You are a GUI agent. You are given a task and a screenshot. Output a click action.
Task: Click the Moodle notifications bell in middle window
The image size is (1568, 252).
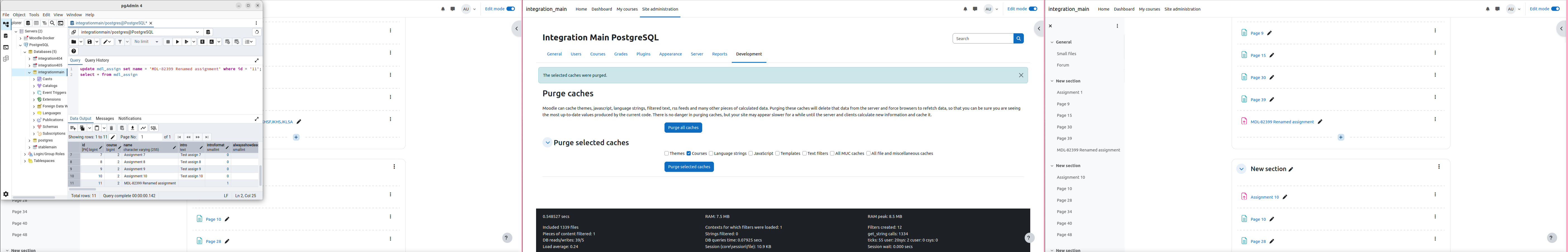(965, 9)
